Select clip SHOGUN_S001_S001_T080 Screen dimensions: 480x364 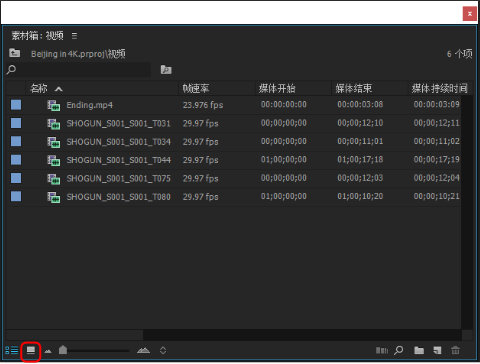coord(118,197)
